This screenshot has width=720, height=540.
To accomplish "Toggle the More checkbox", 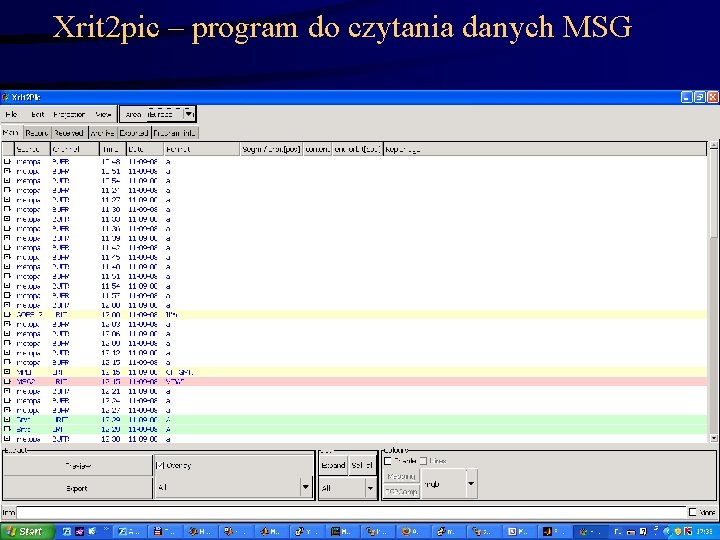I will click(692, 512).
